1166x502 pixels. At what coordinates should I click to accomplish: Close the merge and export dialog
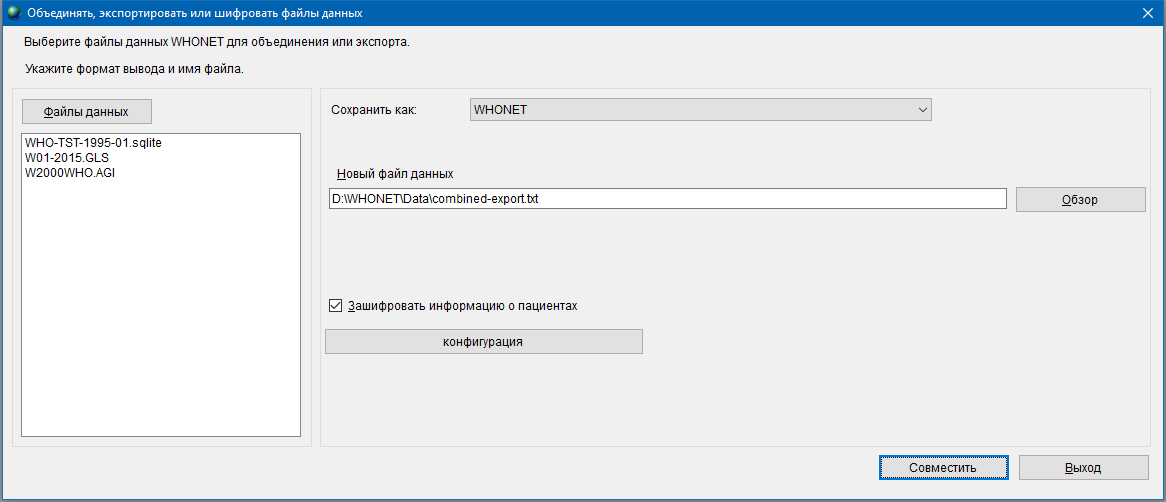1148,13
